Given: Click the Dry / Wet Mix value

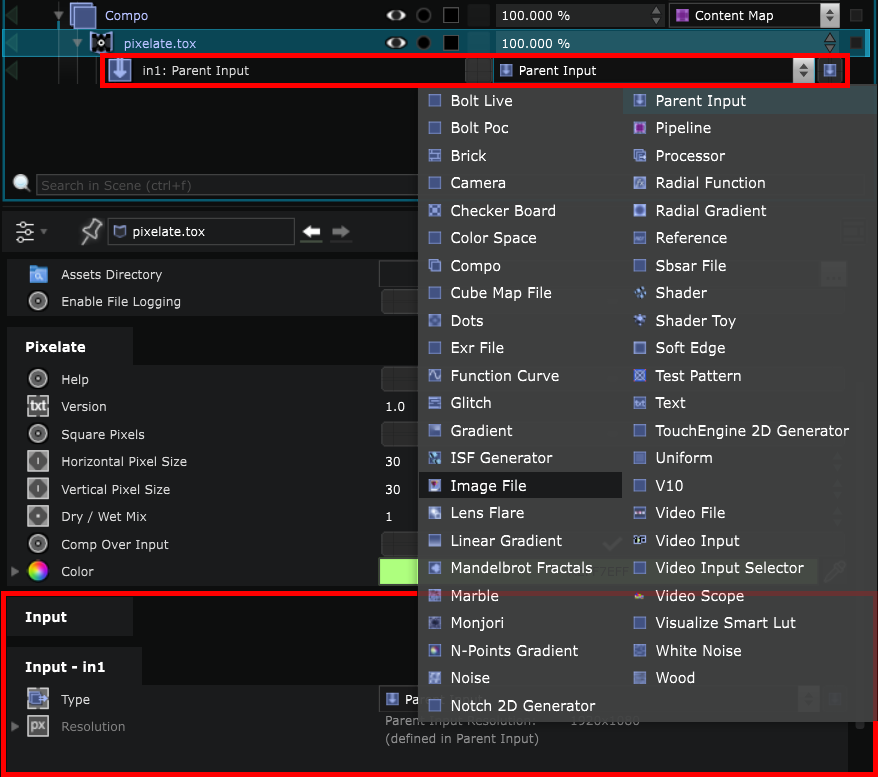Looking at the screenshot, I should [x=389, y=516].
